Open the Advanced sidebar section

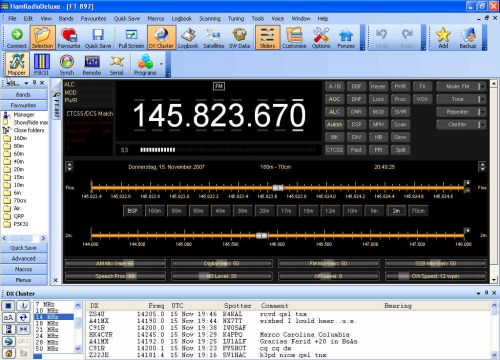click(x=23, y=258)
